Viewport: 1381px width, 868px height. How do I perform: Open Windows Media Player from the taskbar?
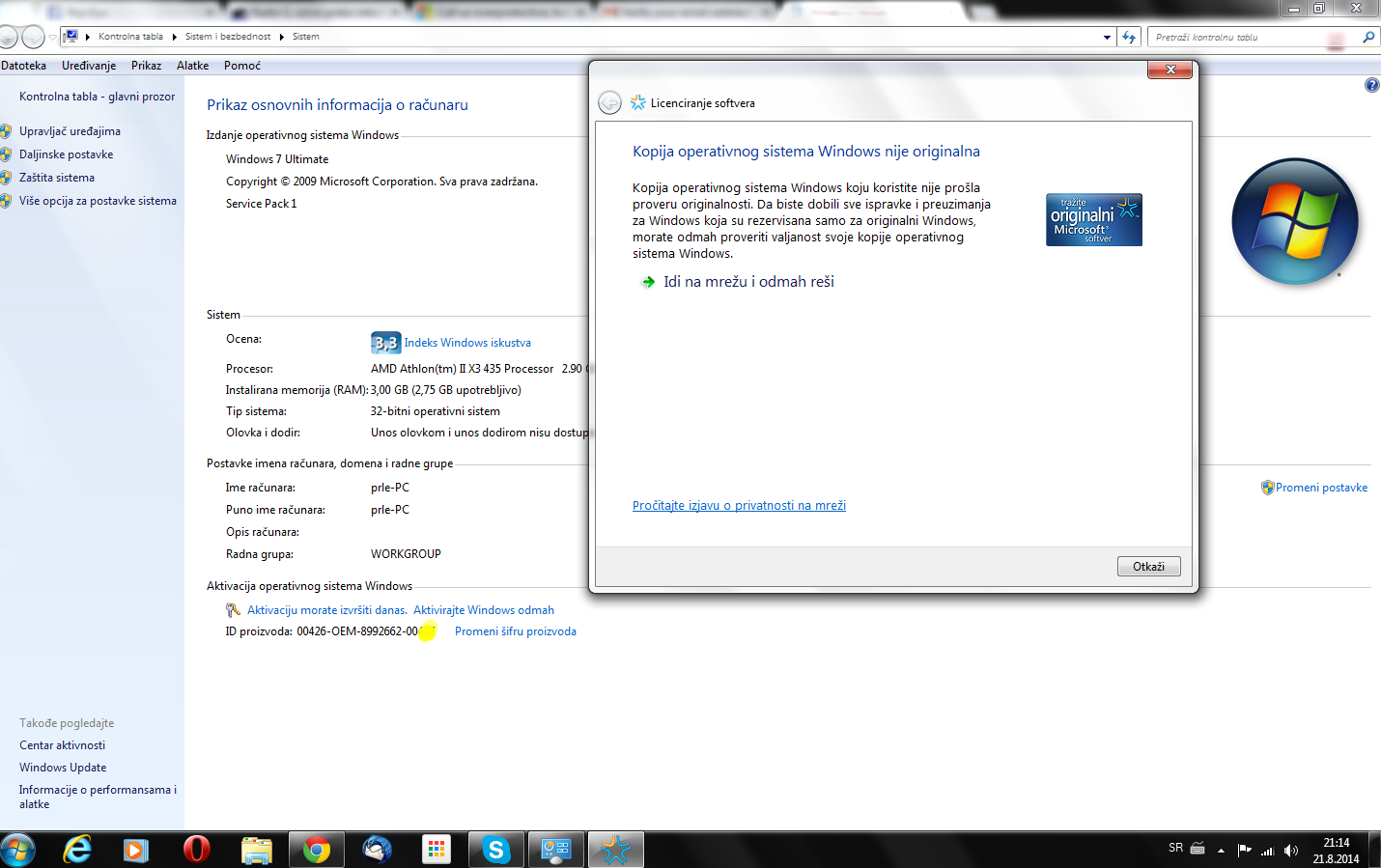[x=135, y=850]
